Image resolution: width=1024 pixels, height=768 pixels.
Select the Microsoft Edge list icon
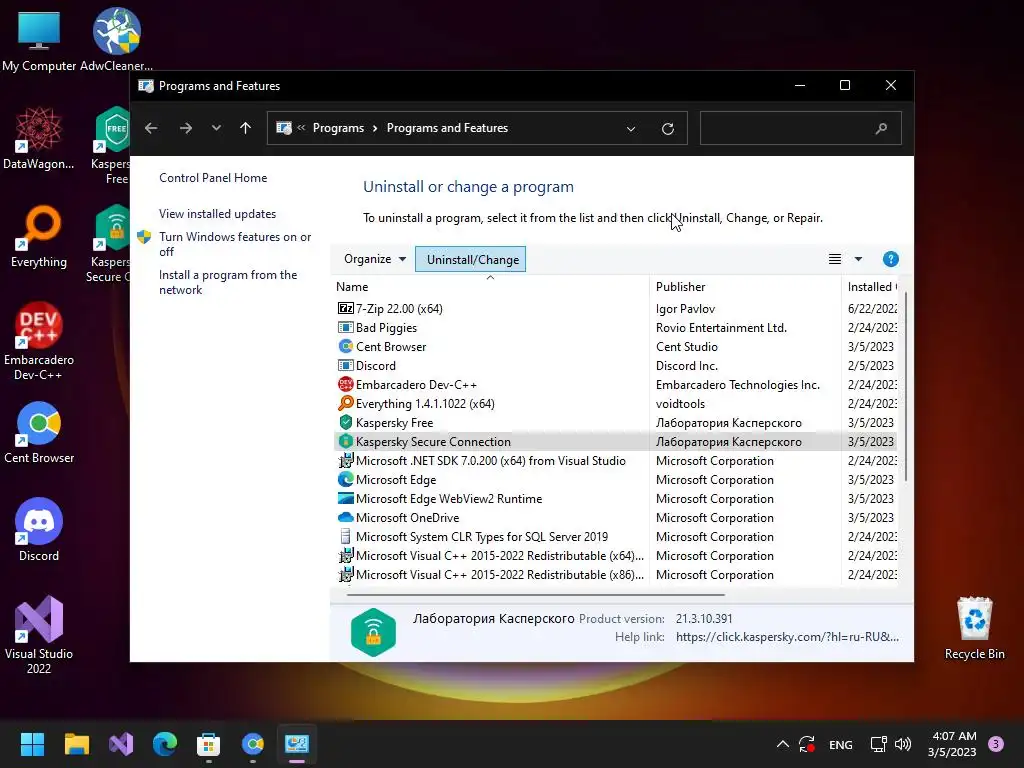(x=345, y=479)
